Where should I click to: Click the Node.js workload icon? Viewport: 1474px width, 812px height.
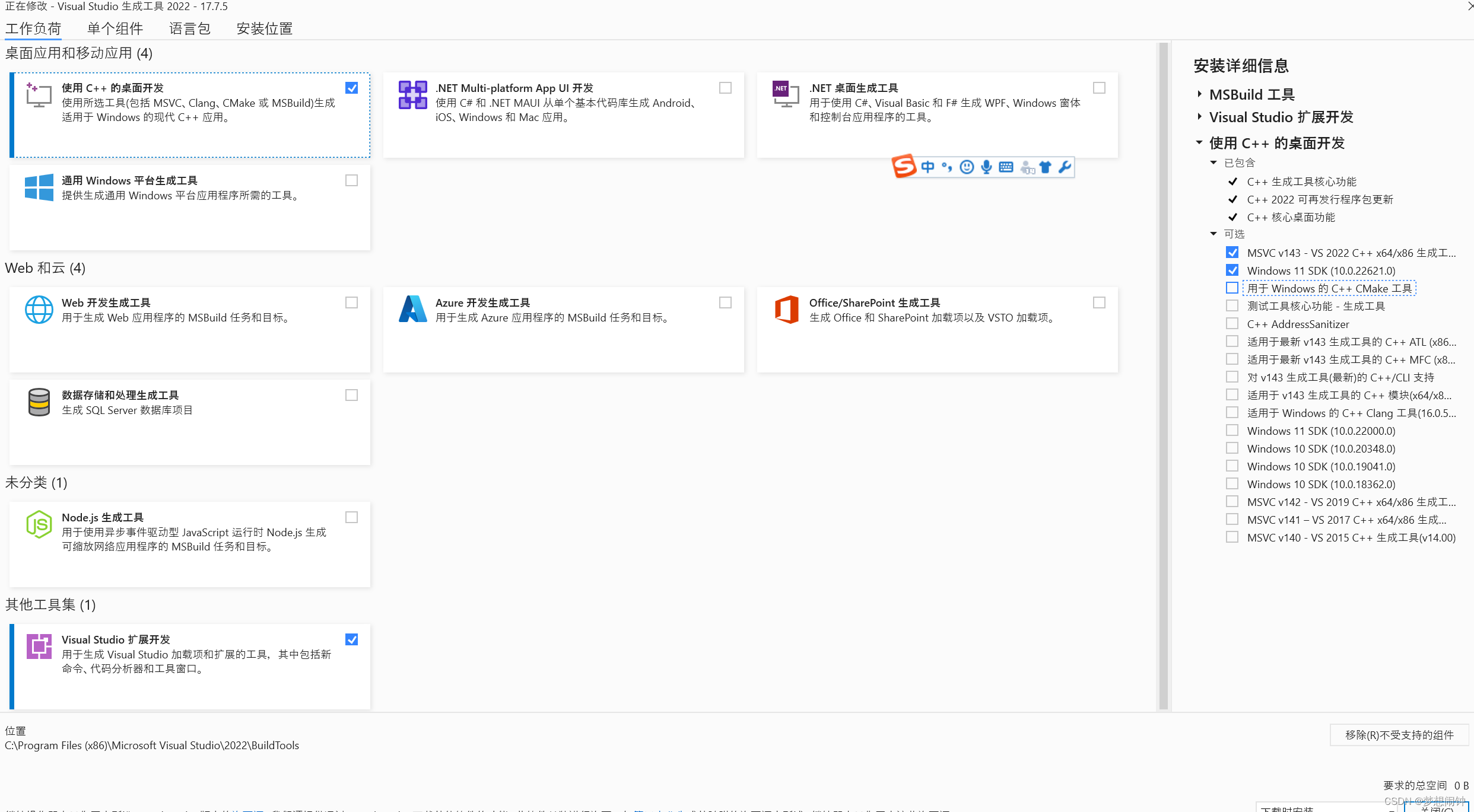[39, 524]
